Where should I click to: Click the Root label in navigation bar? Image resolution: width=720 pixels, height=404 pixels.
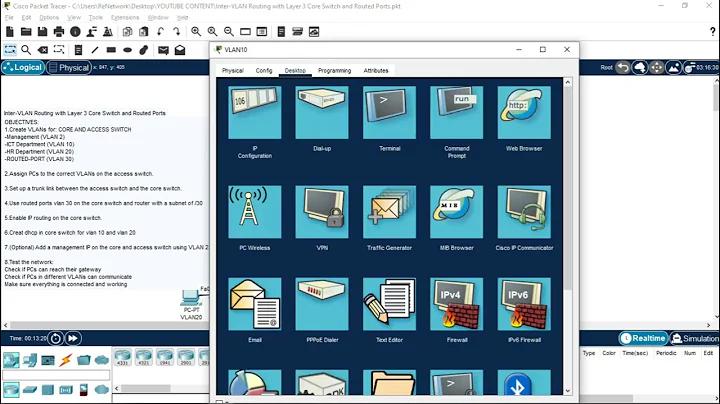click(x=606, y=67)
